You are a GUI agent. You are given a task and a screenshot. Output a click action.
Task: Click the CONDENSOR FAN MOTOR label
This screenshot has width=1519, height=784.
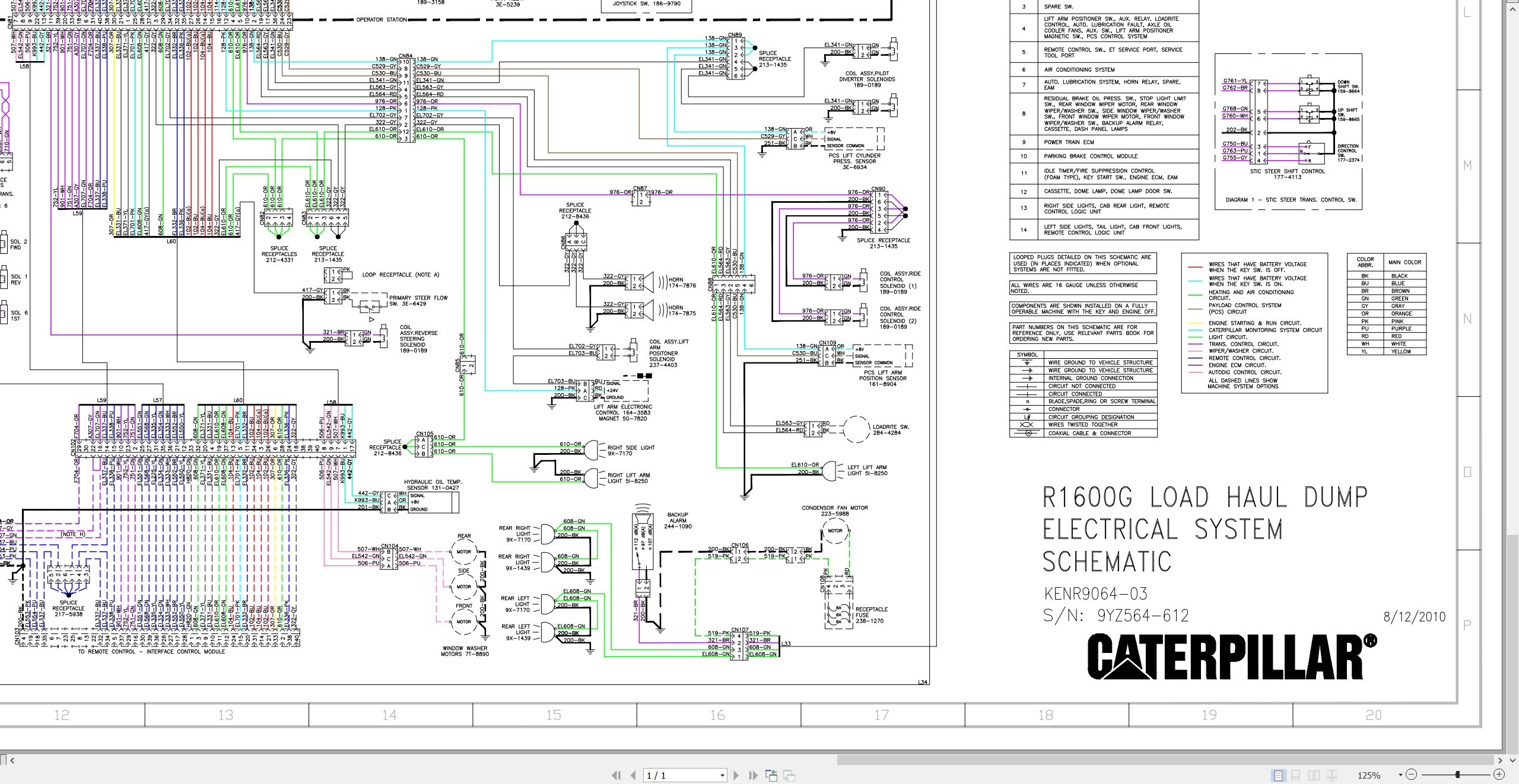[835, 511]
